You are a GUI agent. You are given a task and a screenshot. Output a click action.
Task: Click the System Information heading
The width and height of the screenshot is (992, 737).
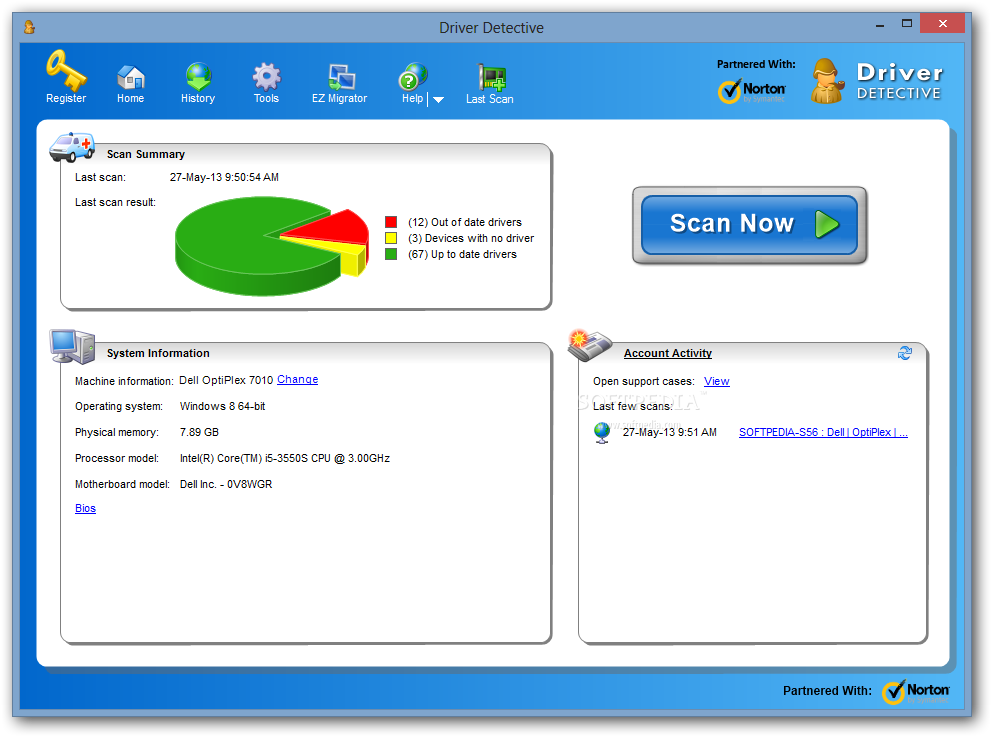(158, 354)
